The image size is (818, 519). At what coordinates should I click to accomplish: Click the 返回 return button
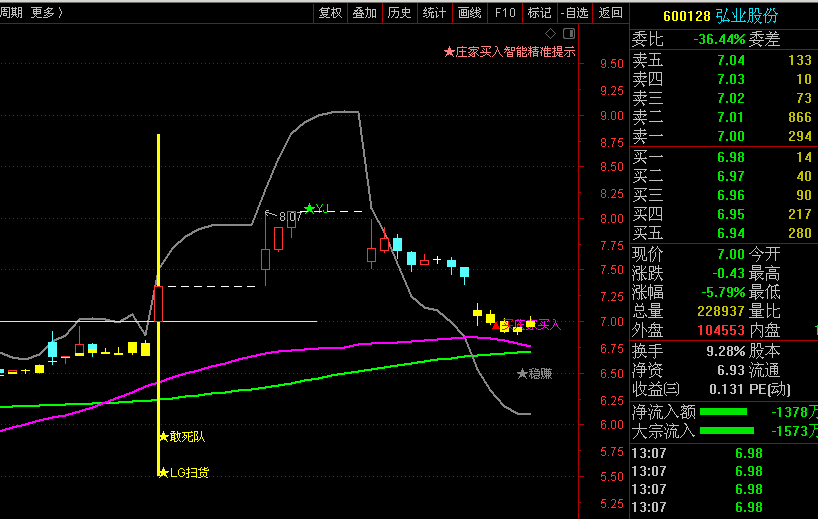610,13
